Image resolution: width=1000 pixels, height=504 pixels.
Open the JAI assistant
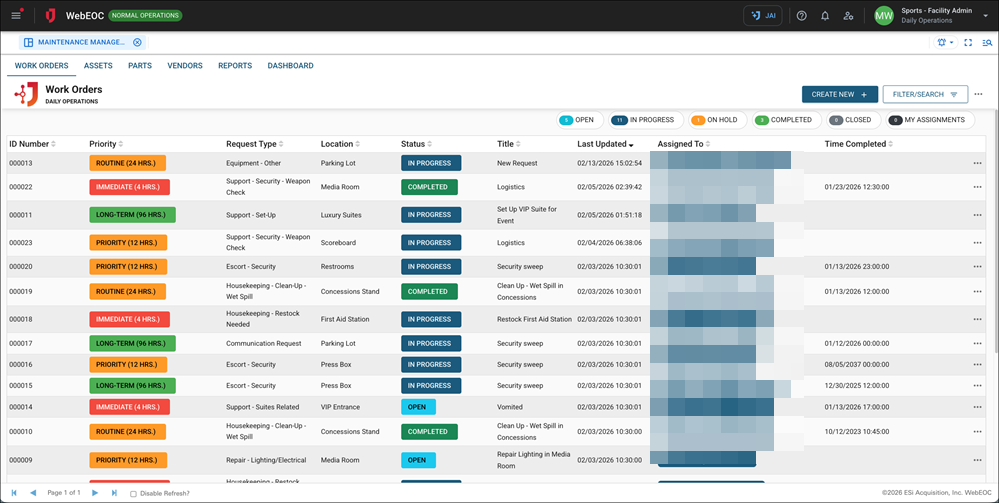(763, 16)
